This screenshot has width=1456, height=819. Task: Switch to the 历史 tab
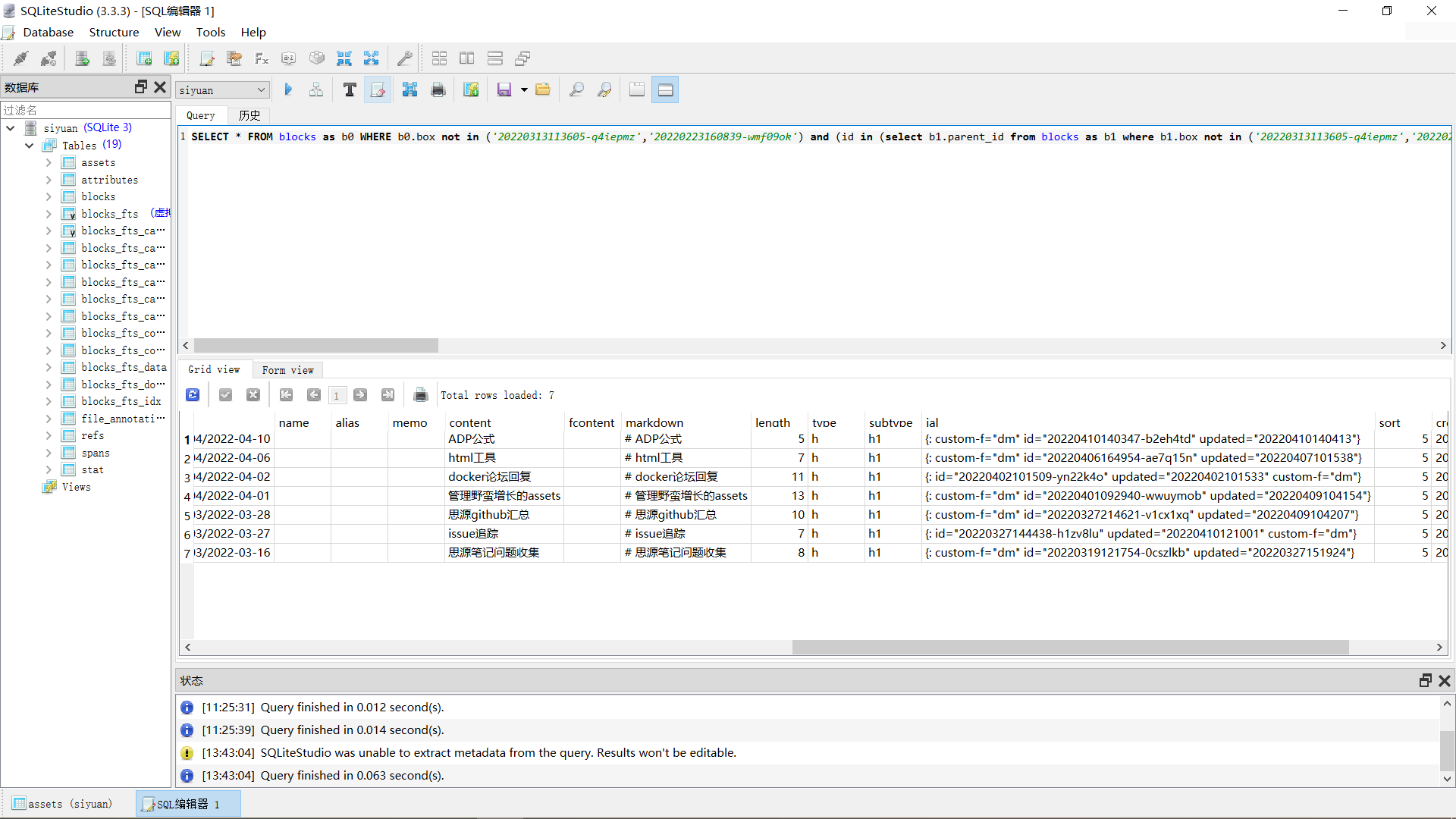pyautogui.click(x=249, y=115)
